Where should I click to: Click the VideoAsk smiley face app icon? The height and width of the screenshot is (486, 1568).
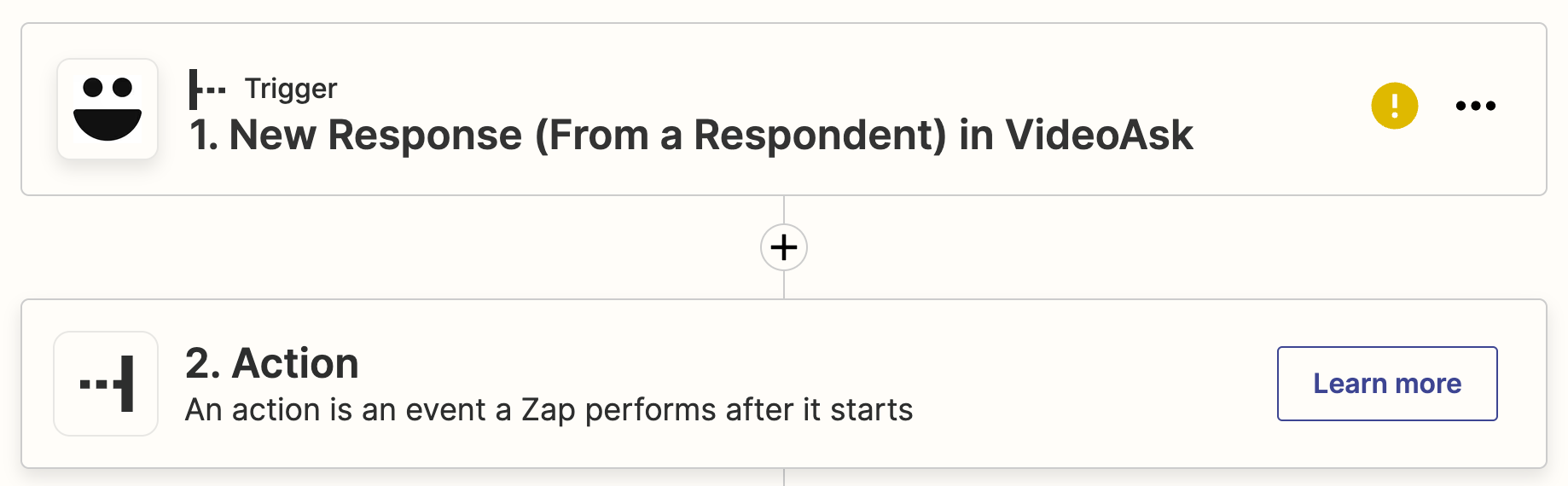[x=107, y=109]
